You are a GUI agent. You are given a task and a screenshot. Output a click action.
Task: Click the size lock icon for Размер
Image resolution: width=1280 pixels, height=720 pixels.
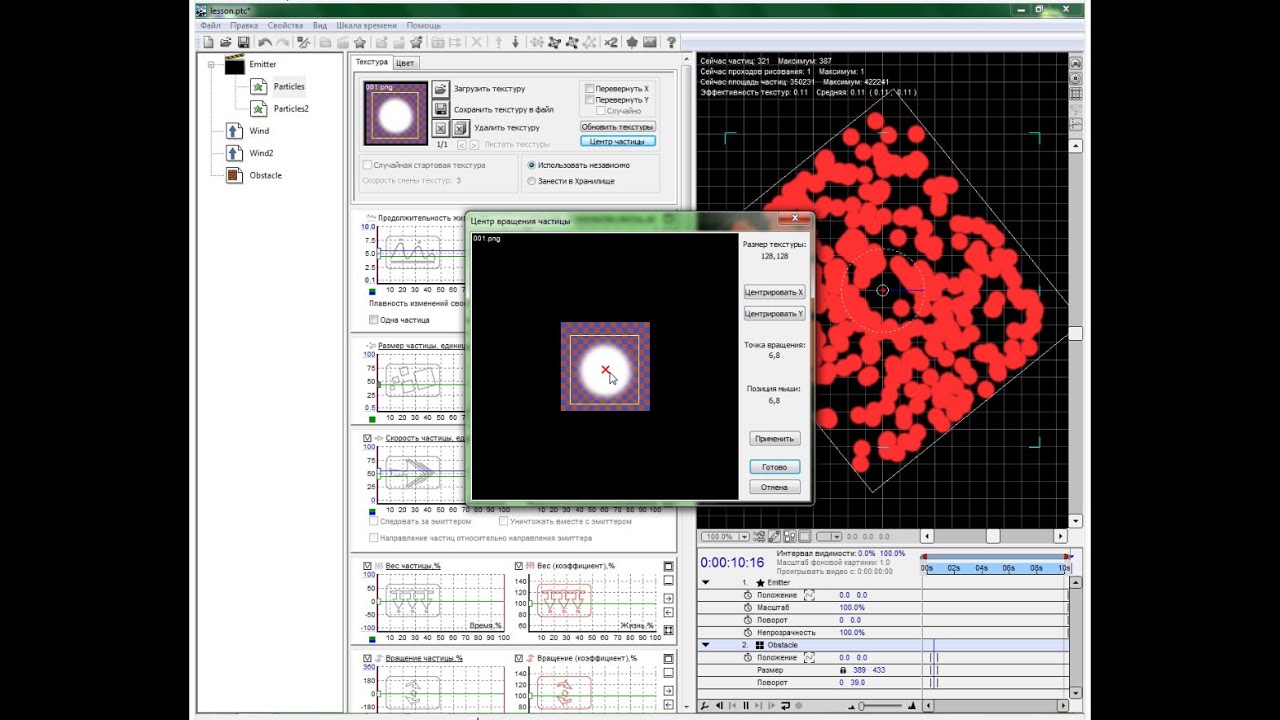click(843, 670)
